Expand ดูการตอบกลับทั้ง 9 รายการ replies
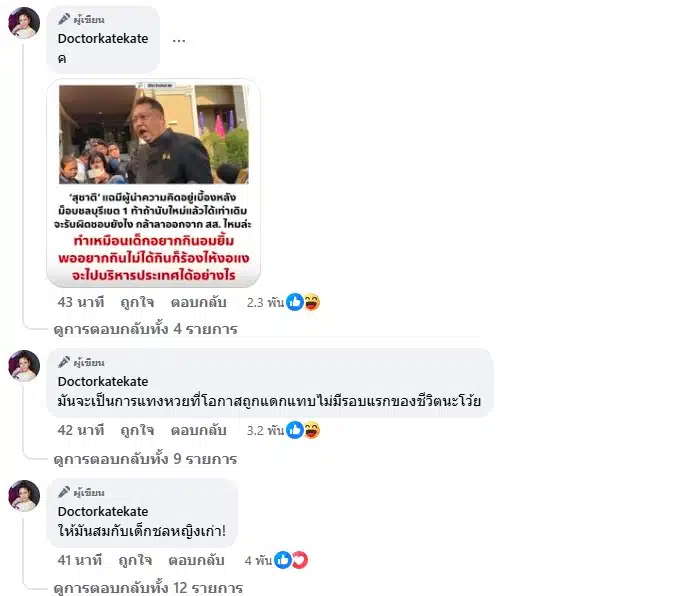This screenshot has height=596, width=680. (x=145, y=459)
